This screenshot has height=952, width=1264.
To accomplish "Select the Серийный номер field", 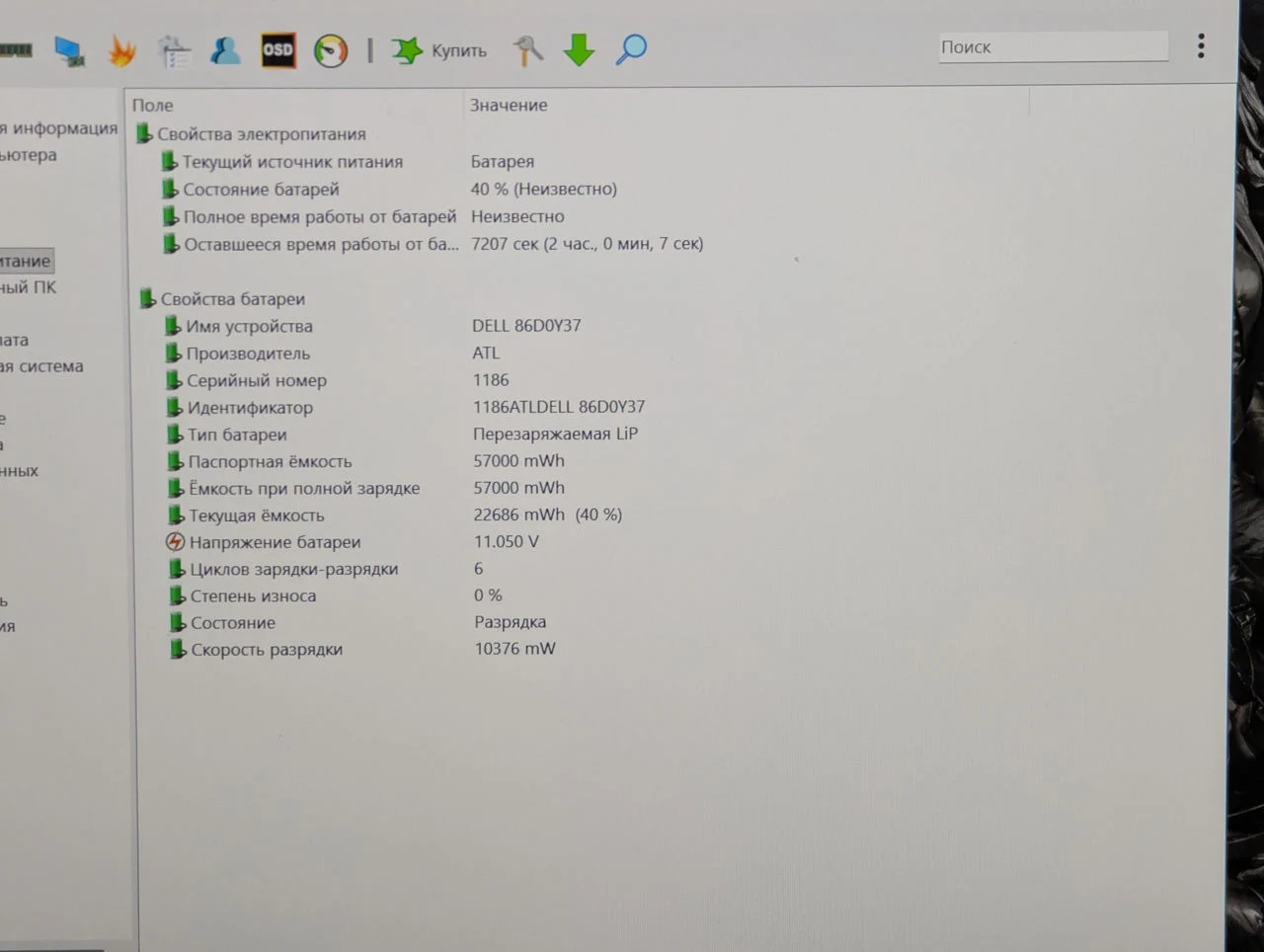I will pos(257,380).
